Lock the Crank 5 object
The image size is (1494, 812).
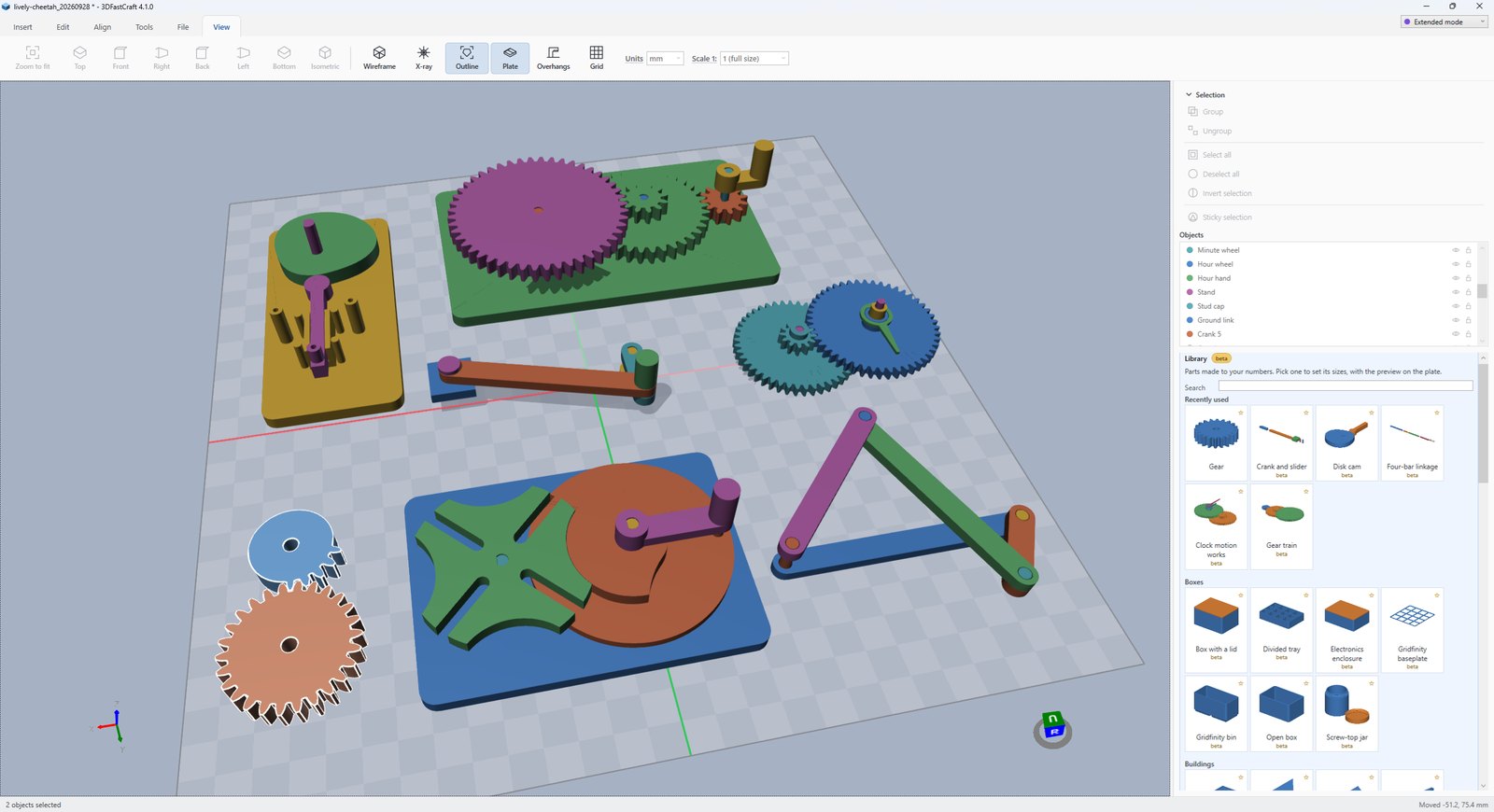click(x=1468, y=334)
